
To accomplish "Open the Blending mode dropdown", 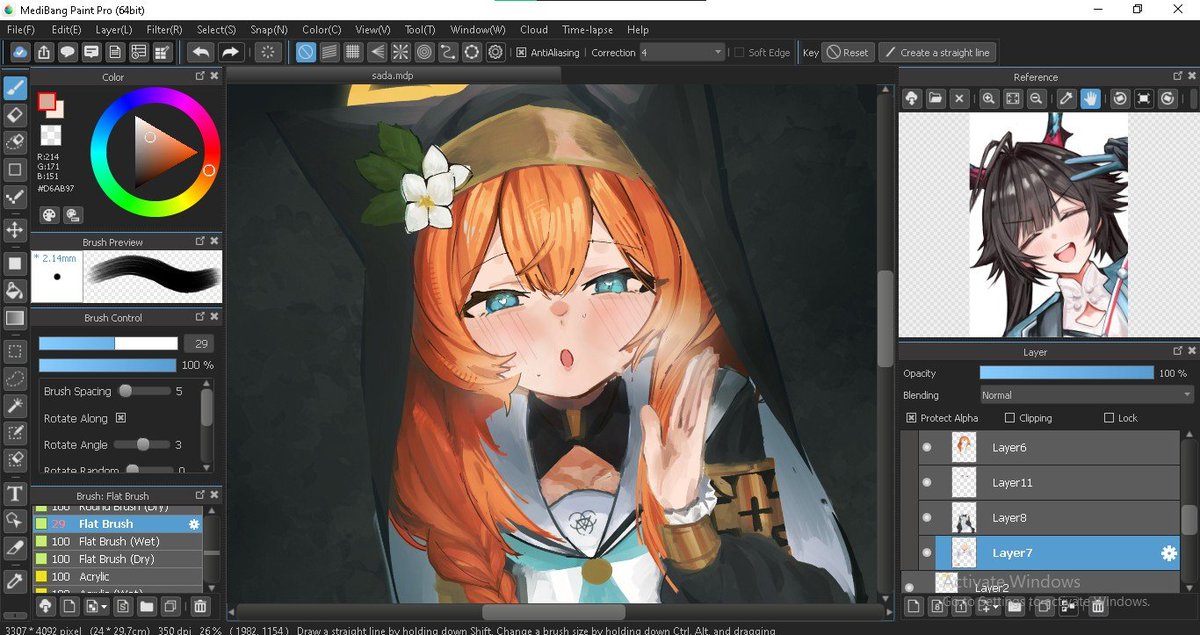I will [1086, 395].
